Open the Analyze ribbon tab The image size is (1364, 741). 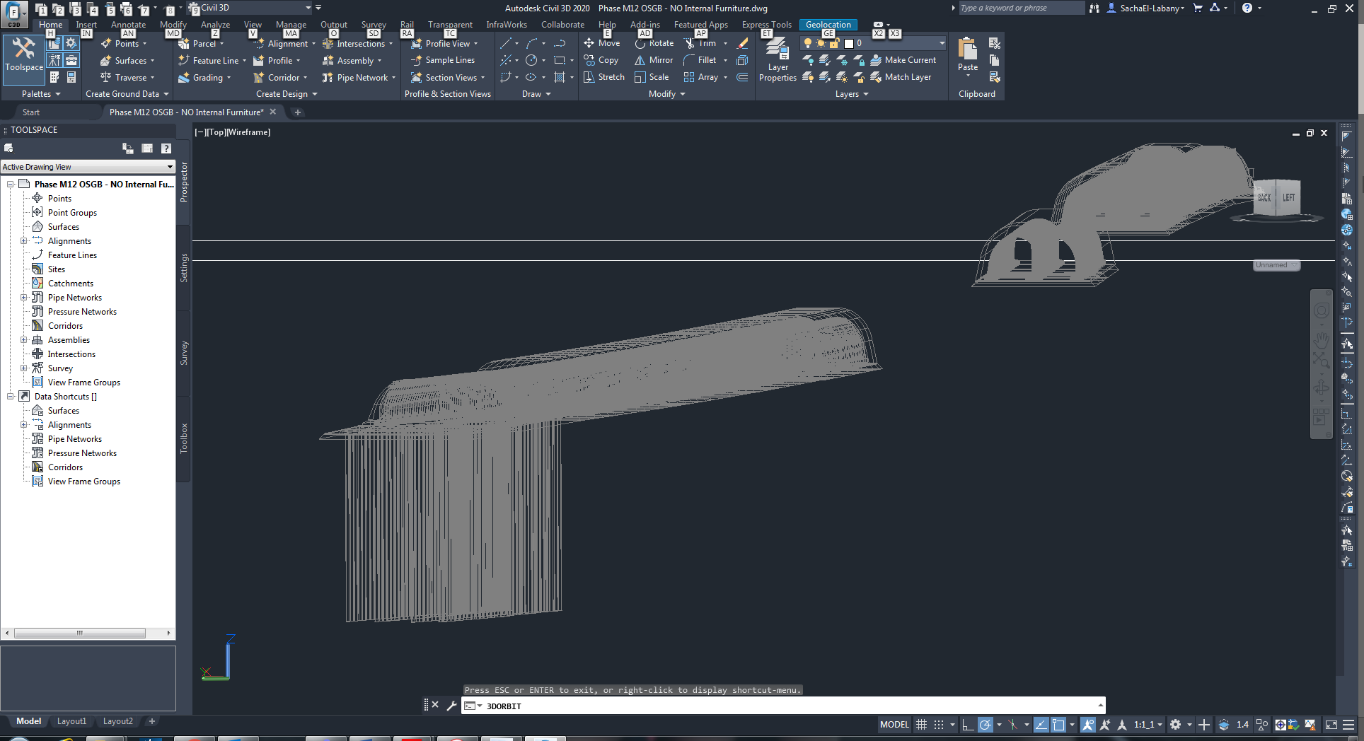click(215, 24)
